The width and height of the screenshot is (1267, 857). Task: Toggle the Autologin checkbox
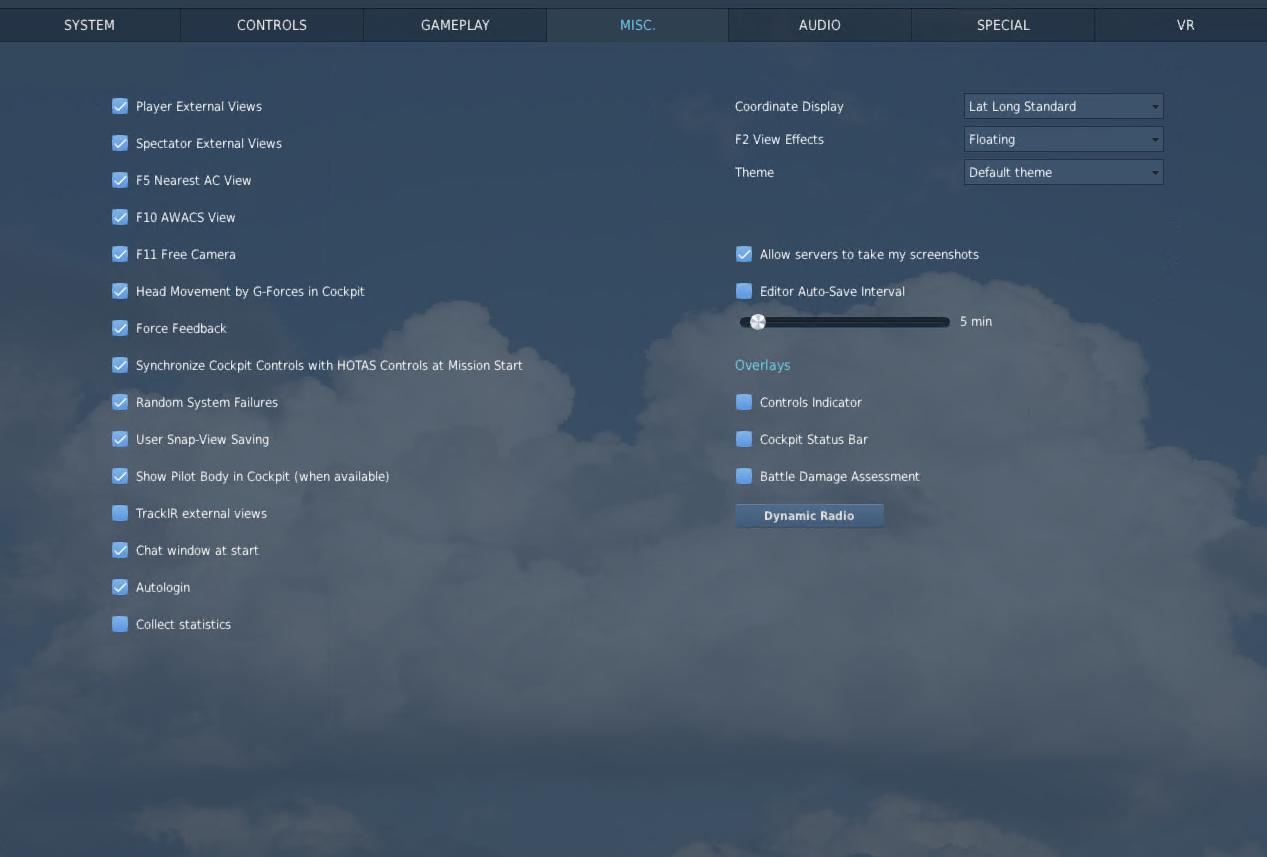click(120, 587)
